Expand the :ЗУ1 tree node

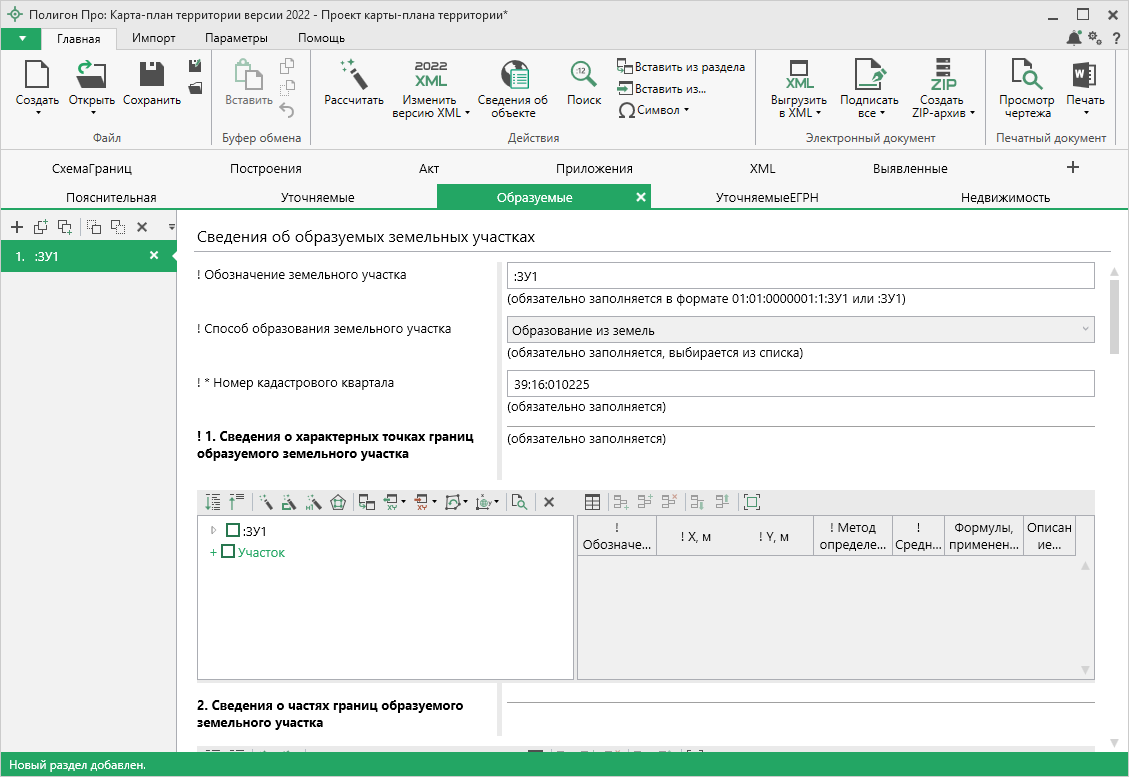pos(213,530)
